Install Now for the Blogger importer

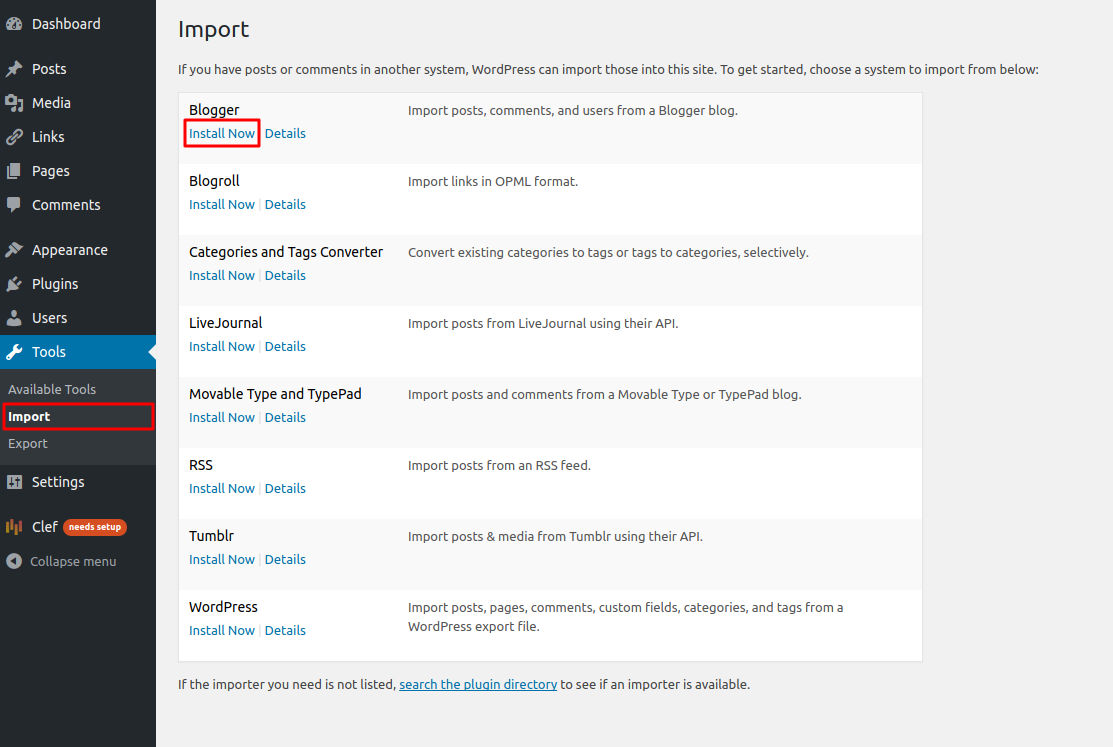click(x=221, y=133)
